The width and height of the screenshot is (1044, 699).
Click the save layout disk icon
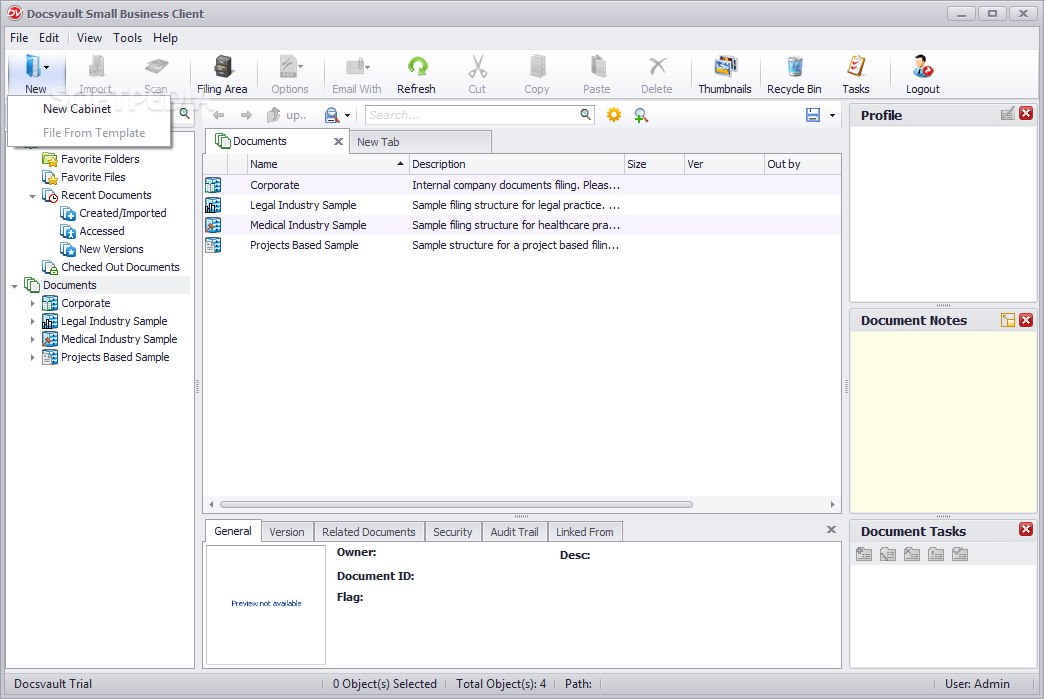click(813, 115)
